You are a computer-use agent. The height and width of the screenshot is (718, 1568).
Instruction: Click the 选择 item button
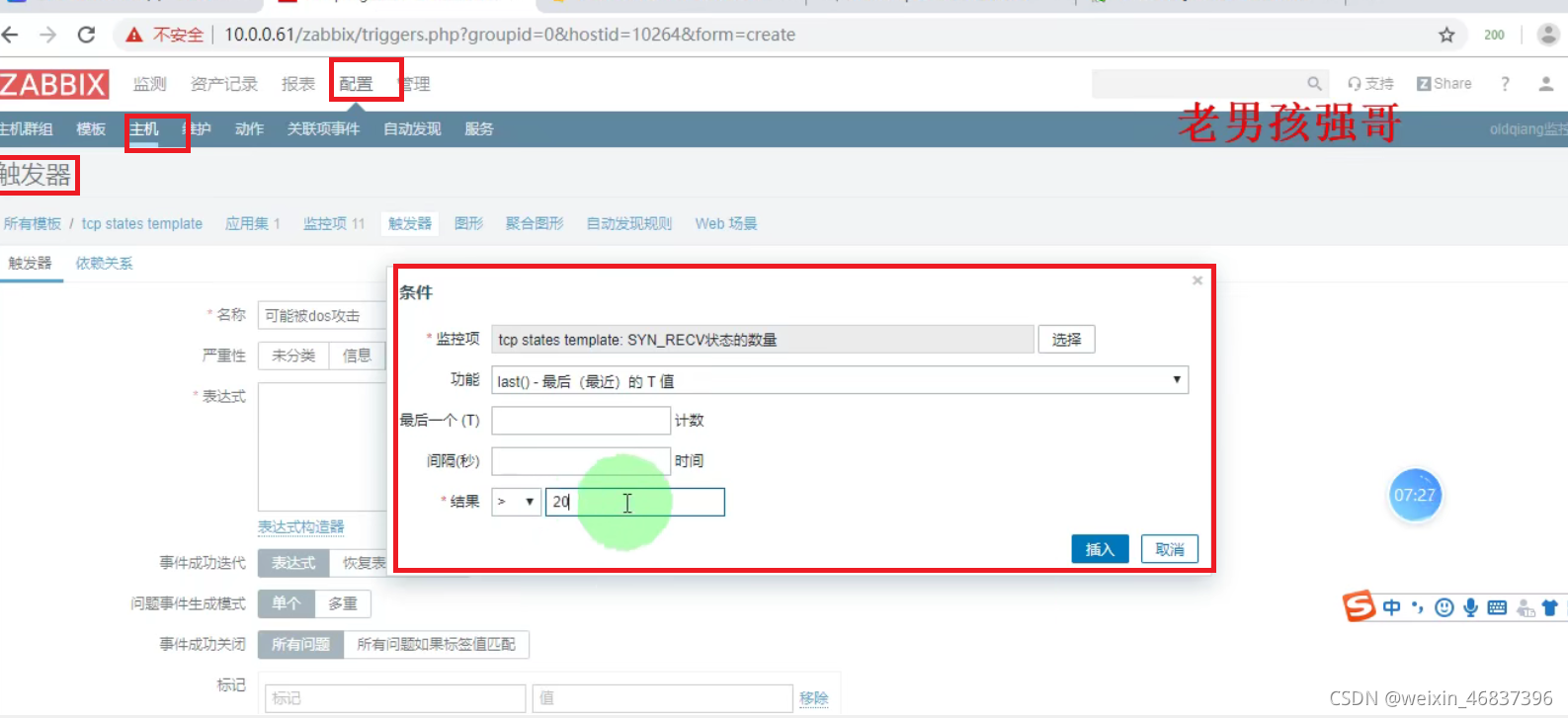click(1066, 340)
